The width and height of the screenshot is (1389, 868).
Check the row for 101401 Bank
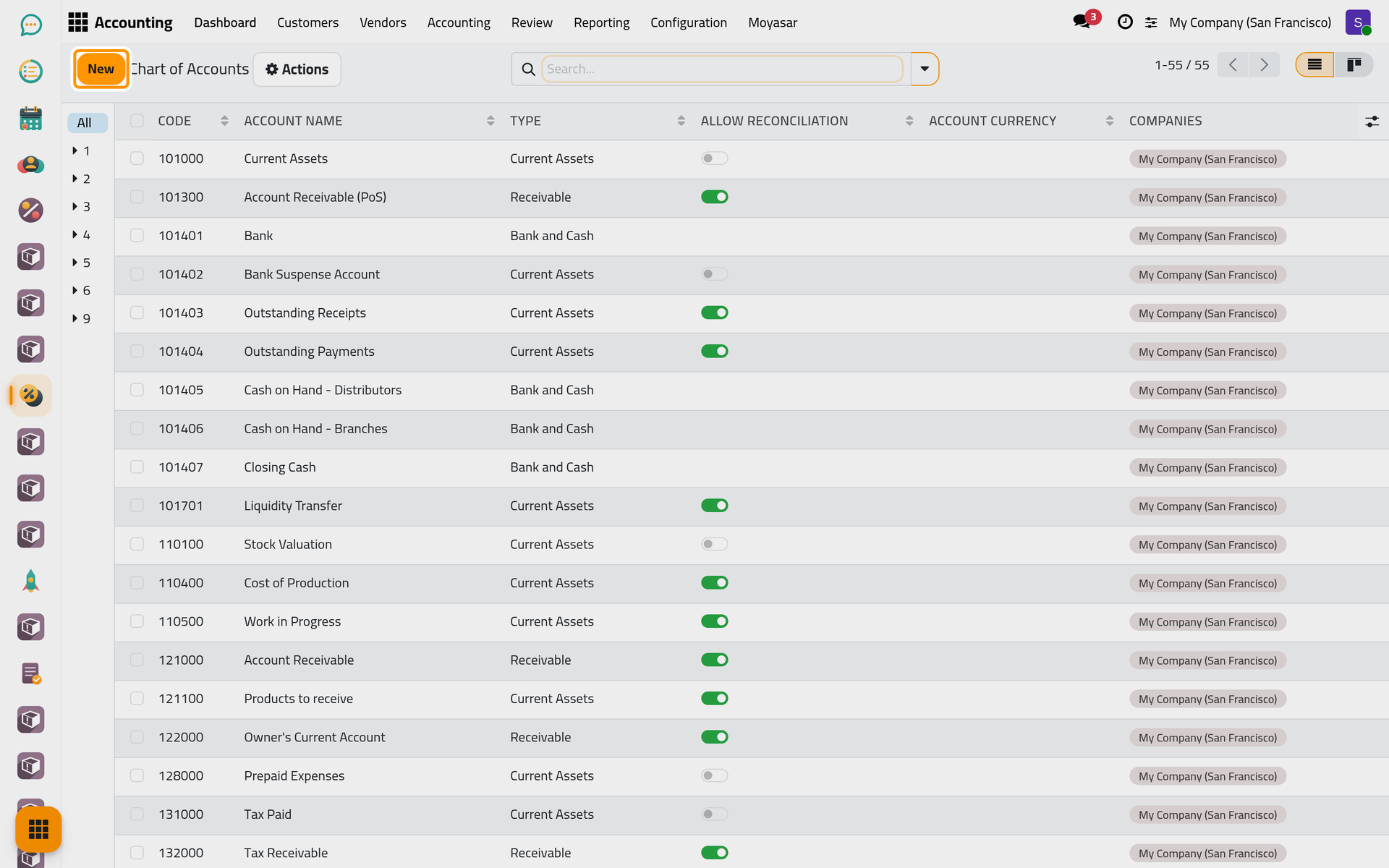point(137,236)
